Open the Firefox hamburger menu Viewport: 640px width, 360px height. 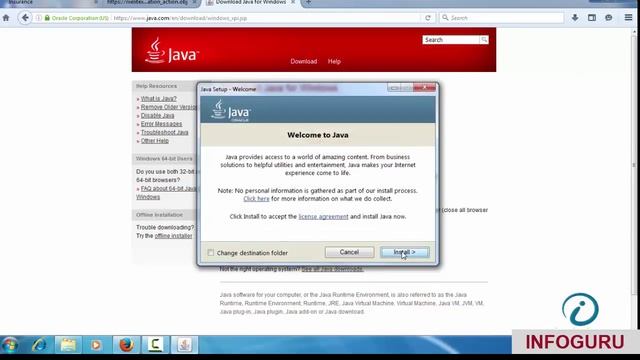pyautogui.click(x=628, y=18)
